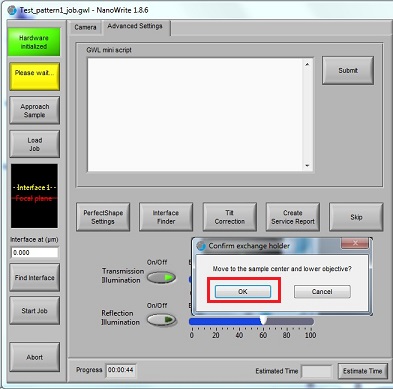Start the job with Start Job

pos(35,311)
